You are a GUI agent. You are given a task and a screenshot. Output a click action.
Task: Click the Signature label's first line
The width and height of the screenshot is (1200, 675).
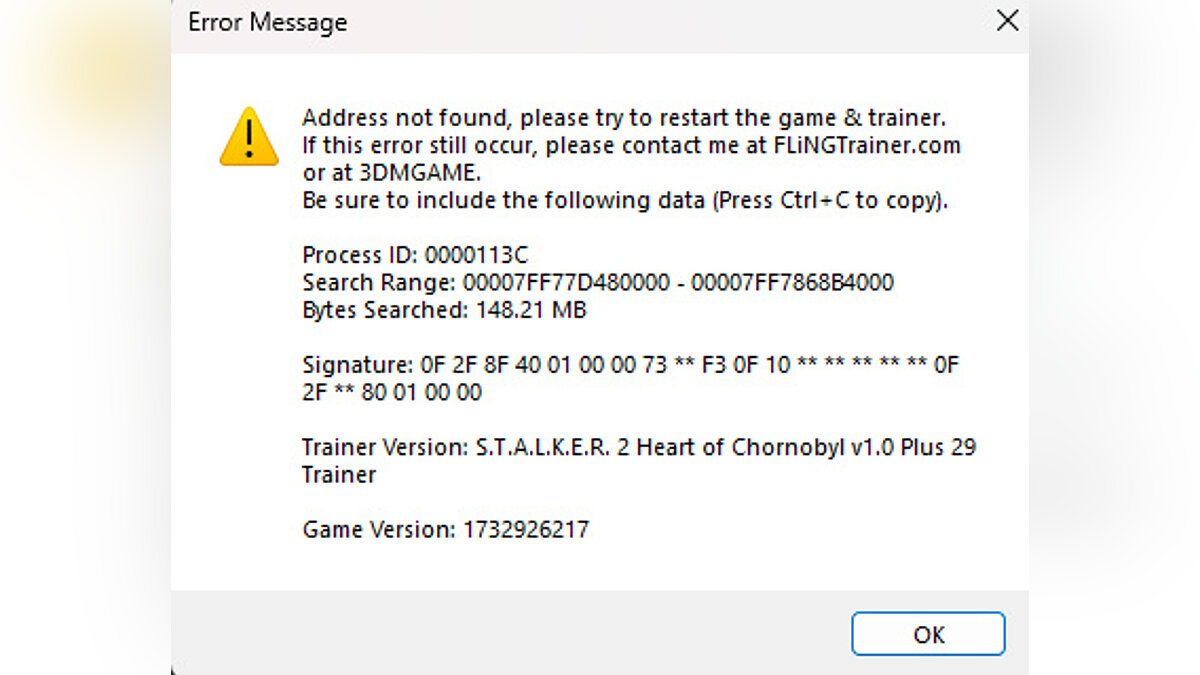coord(630,365)
